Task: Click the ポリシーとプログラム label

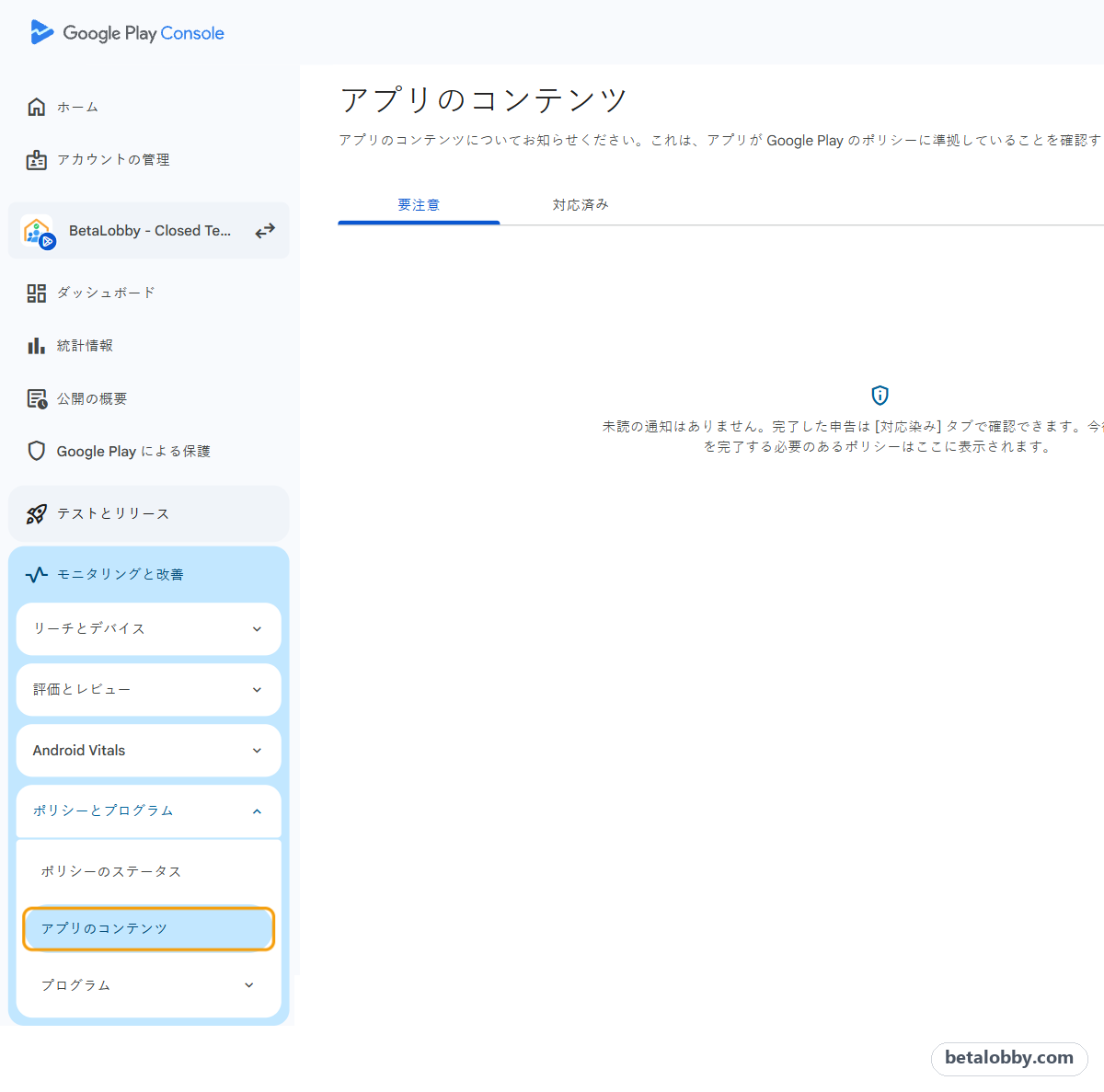Action: 103,810
